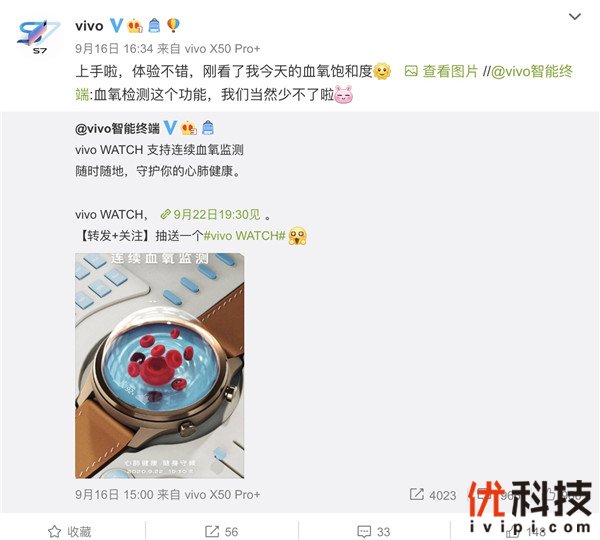
Task: Click the original post timestamp 9月16日 15:00
Action: point(114,494)
